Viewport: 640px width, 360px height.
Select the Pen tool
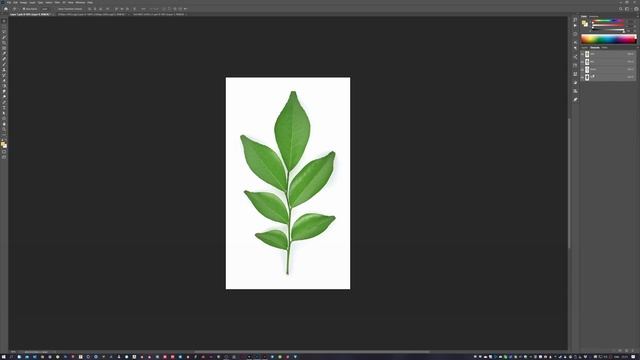[4, 102]
